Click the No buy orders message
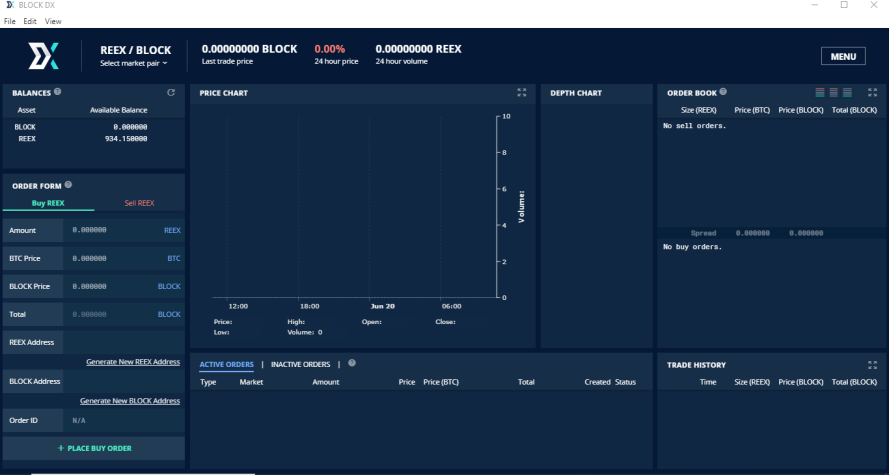Screen dimensions: 889x475 692,247
